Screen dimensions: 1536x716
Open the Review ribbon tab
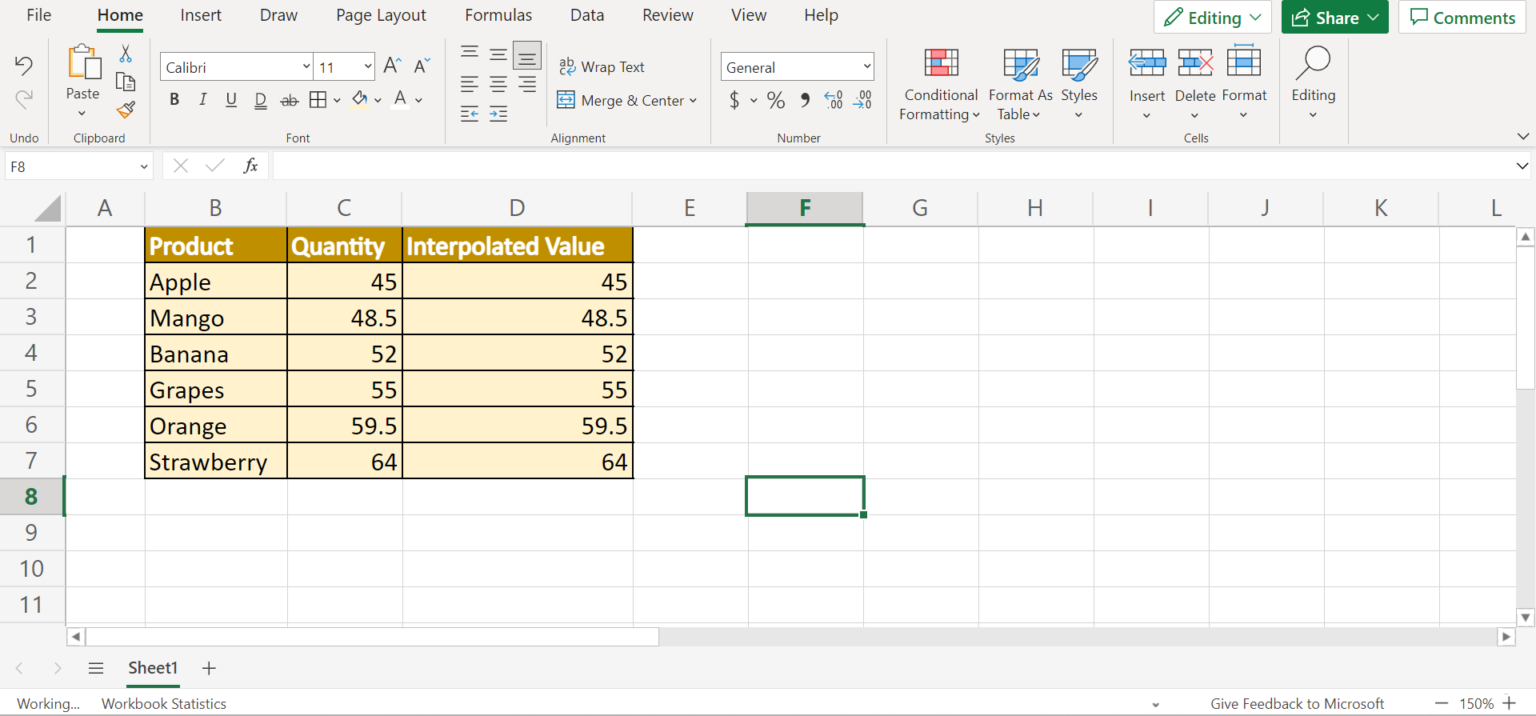point(667,15)
